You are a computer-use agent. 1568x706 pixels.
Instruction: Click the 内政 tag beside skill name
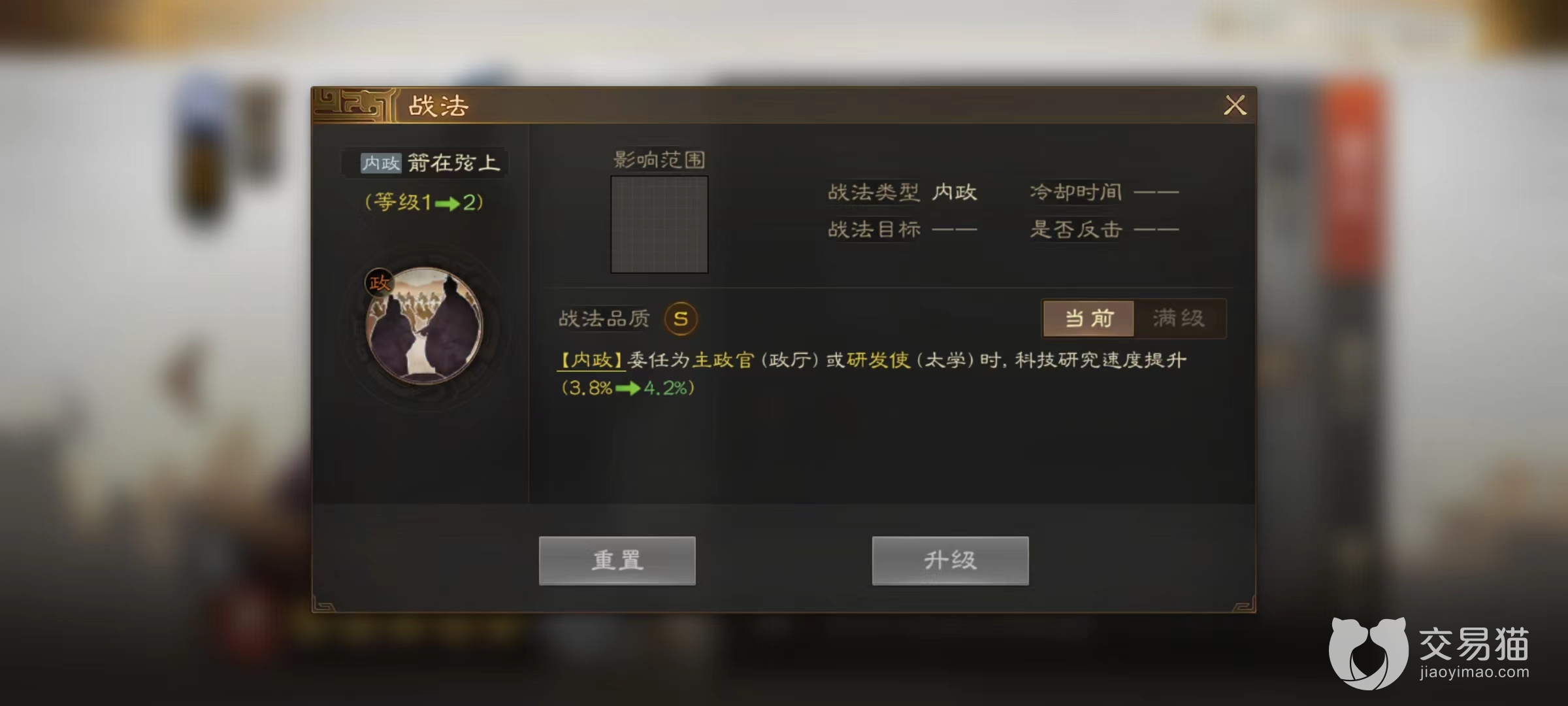tap(381, 163)
